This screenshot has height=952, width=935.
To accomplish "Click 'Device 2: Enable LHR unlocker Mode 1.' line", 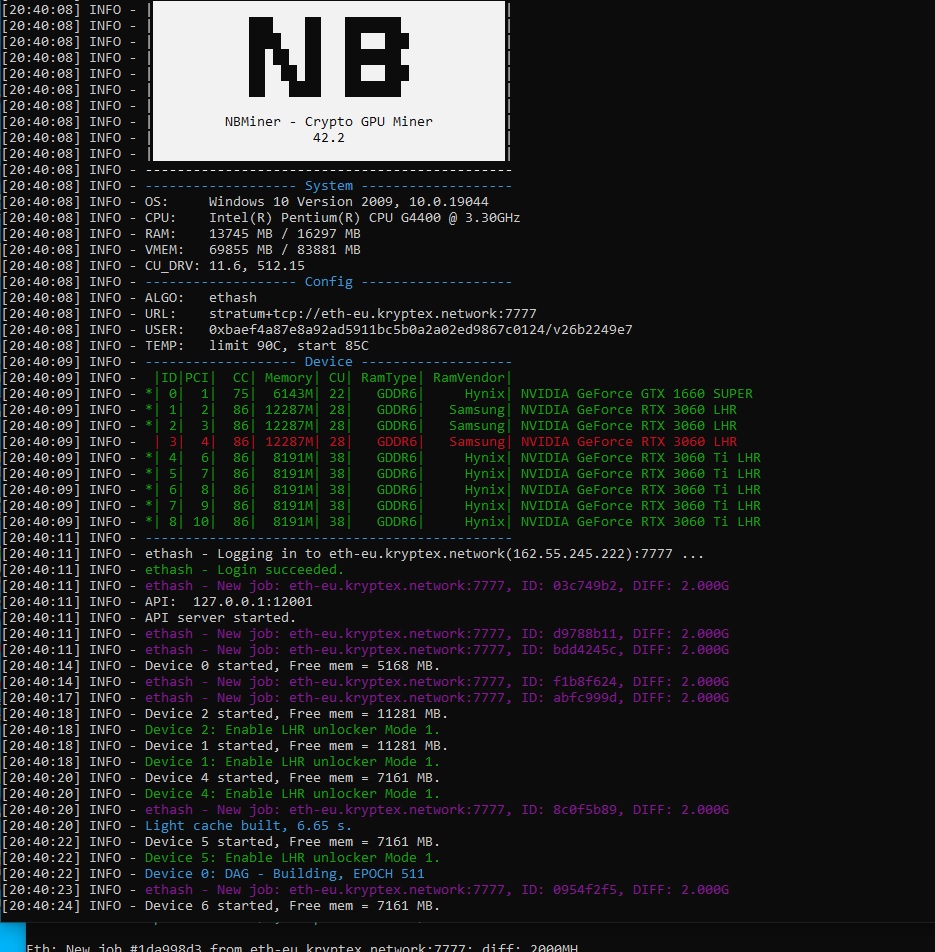I will tap(293, 730).
